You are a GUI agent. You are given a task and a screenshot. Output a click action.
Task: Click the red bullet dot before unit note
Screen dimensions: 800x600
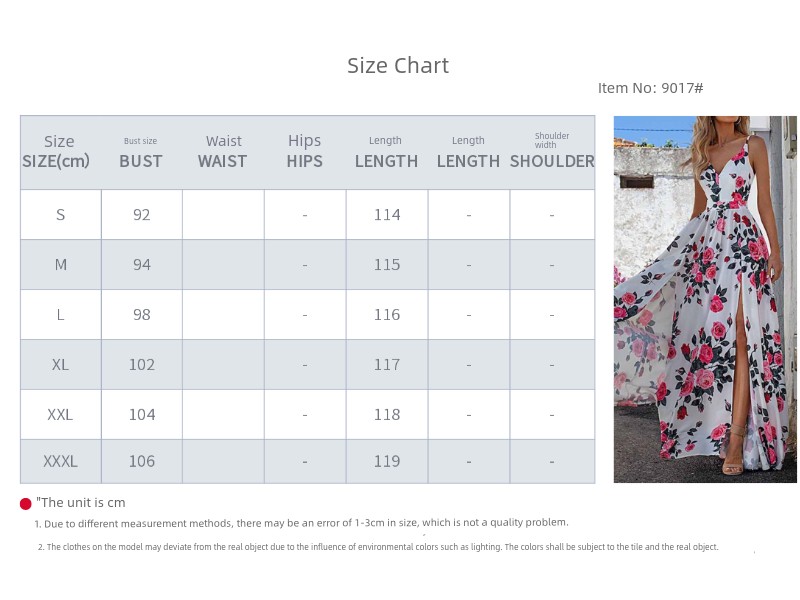coord(26,504)
